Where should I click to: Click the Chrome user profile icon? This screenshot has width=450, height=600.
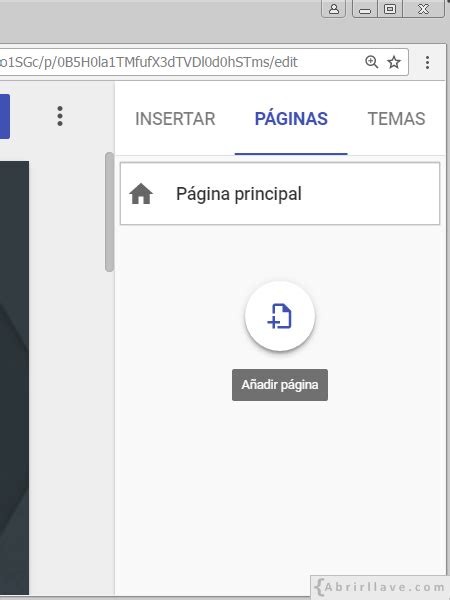(334, 9)
